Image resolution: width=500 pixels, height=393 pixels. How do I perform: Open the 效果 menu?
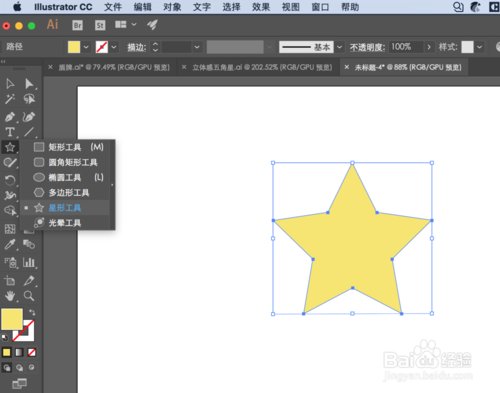tap(261, 7)
